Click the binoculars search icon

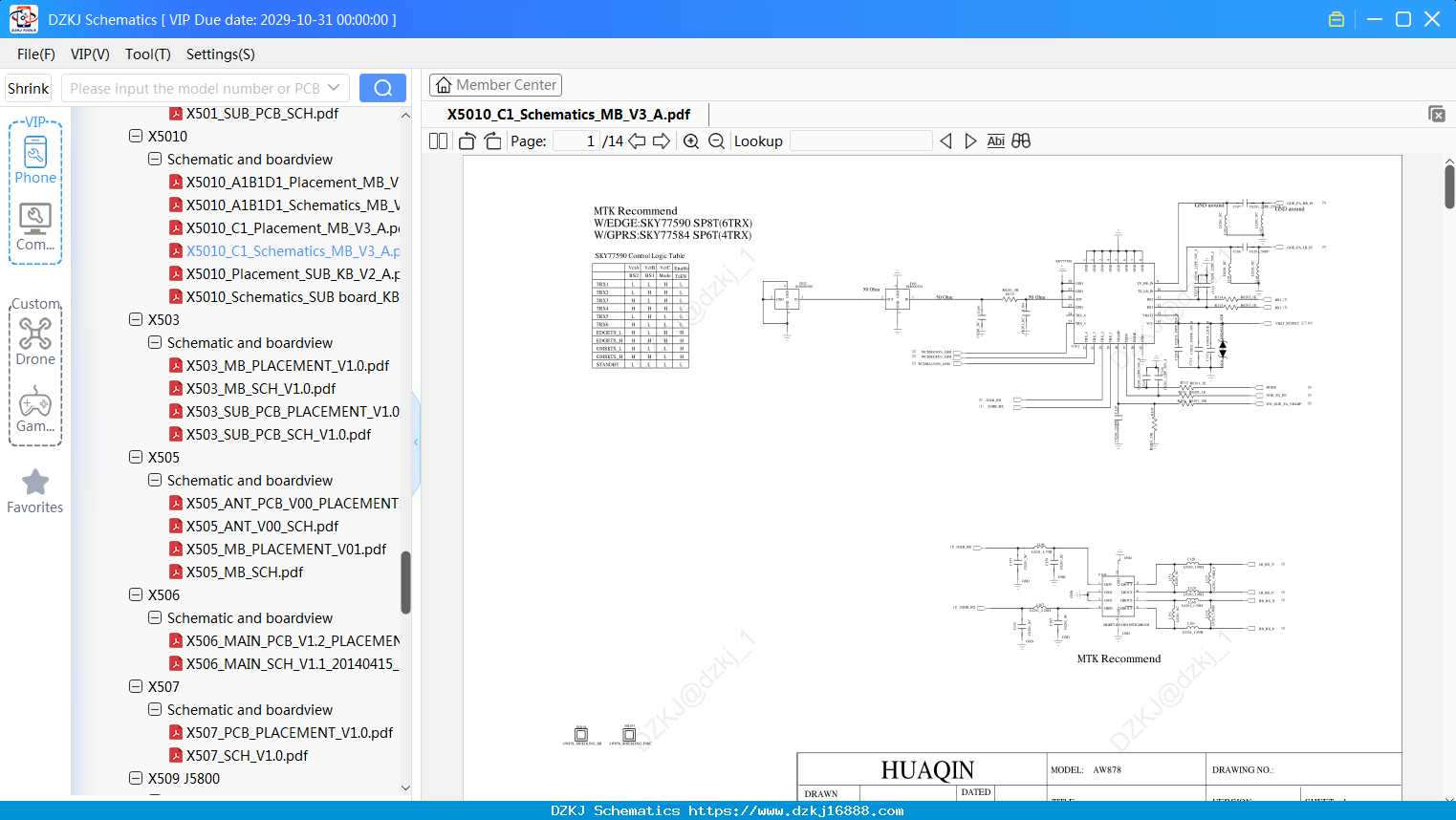1021,141
